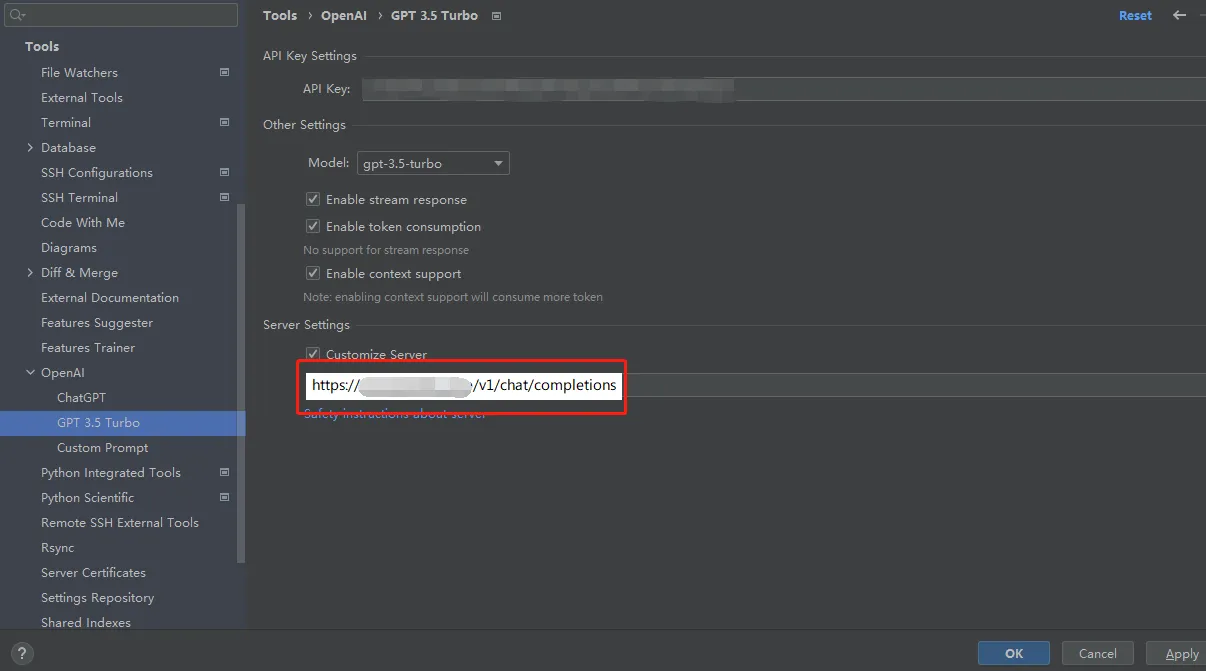Select Settings Repository item
This screenshot has height=671, width=1206.
(97, 597)
